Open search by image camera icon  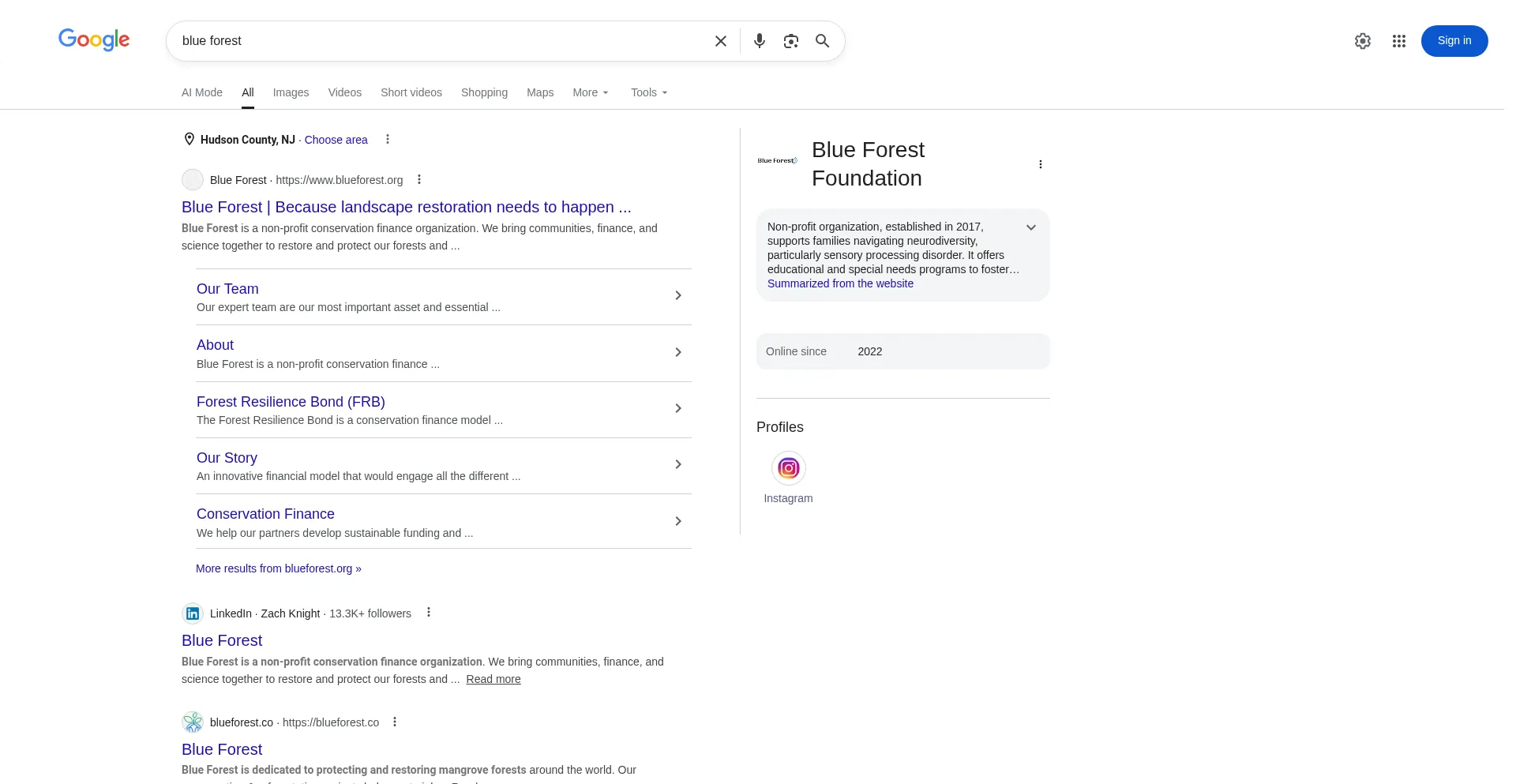tap(791, 41)
